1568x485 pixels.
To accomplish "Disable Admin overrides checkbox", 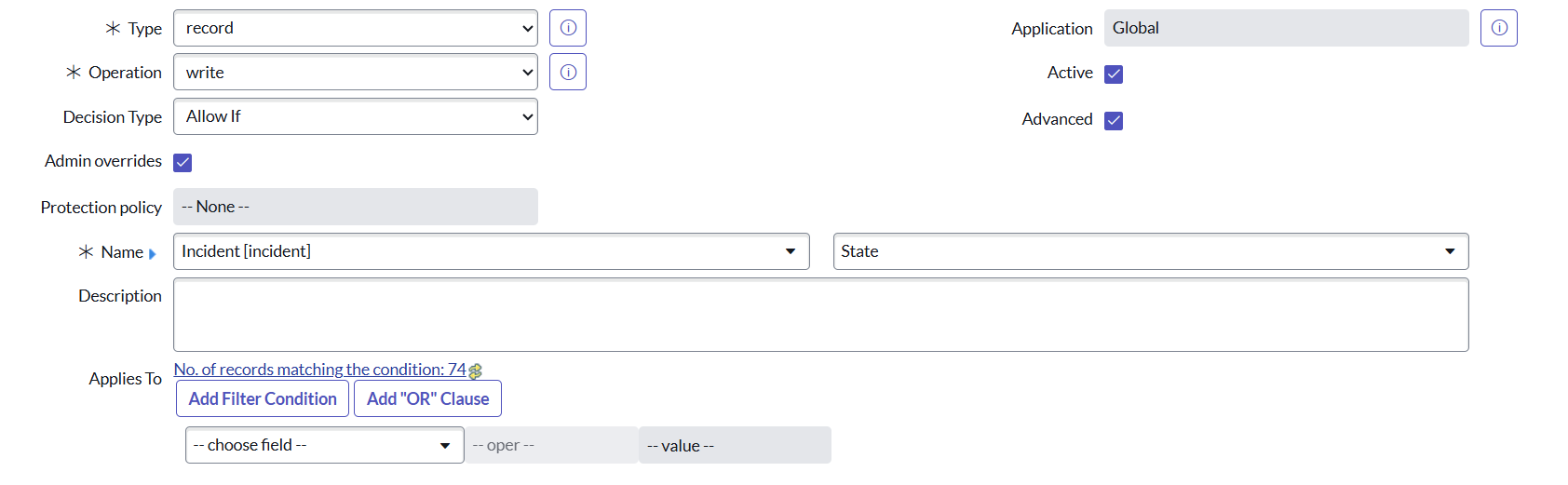I will (x=183, y=163).
